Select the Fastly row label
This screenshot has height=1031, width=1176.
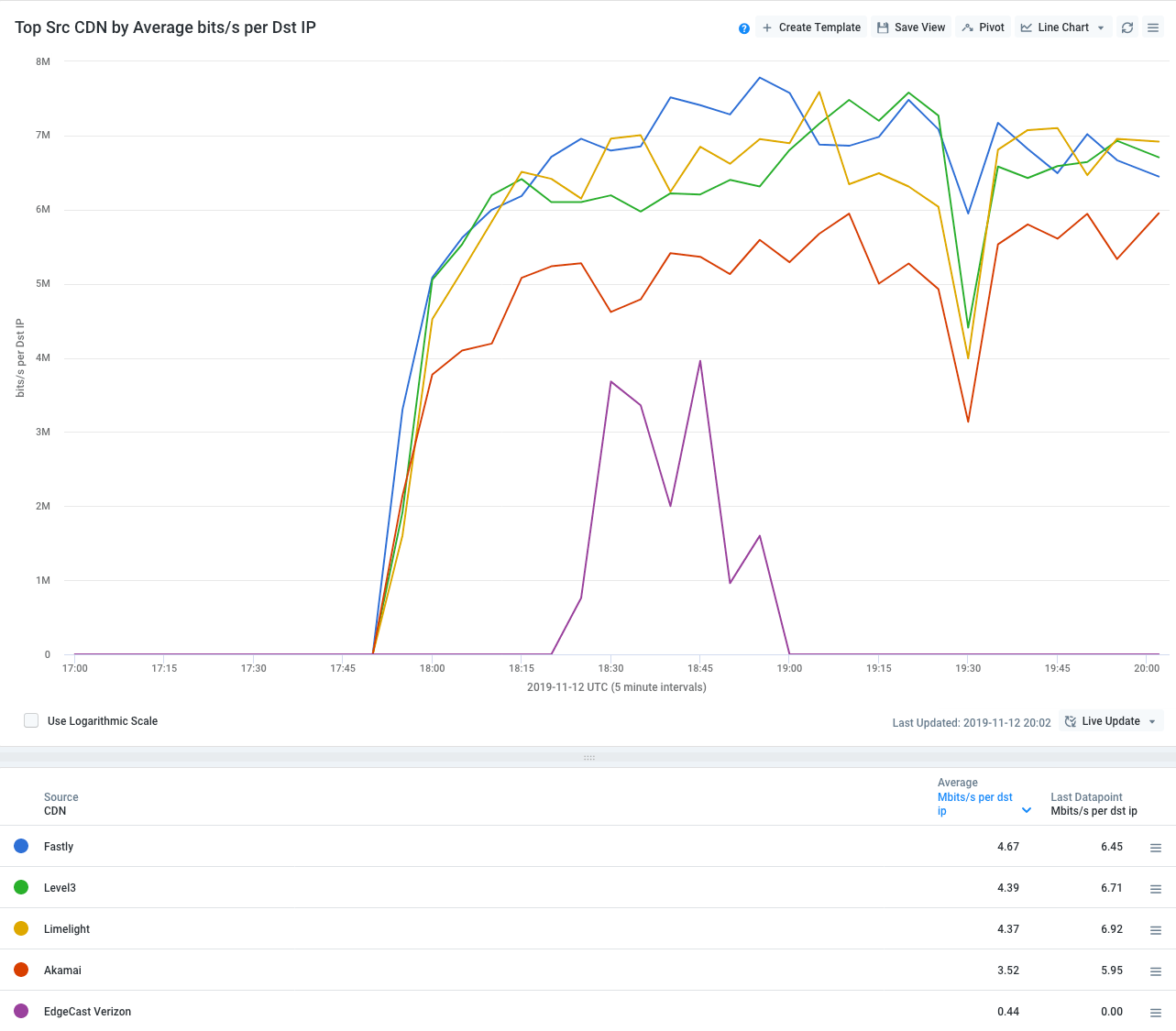pyautogui.click(x=59, y=847)
